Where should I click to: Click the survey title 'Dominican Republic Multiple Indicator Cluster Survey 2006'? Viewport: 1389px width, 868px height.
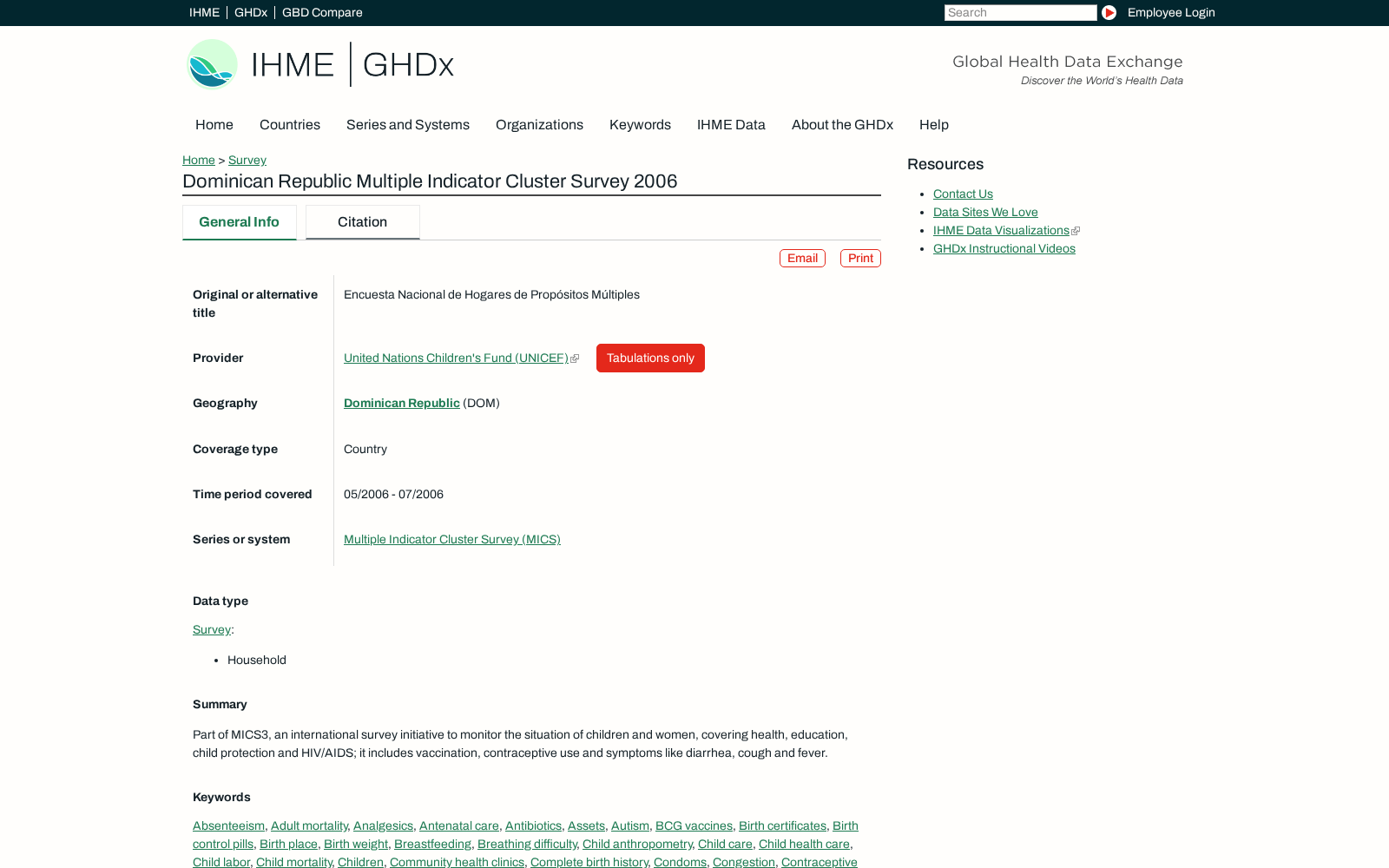(430, 181)
